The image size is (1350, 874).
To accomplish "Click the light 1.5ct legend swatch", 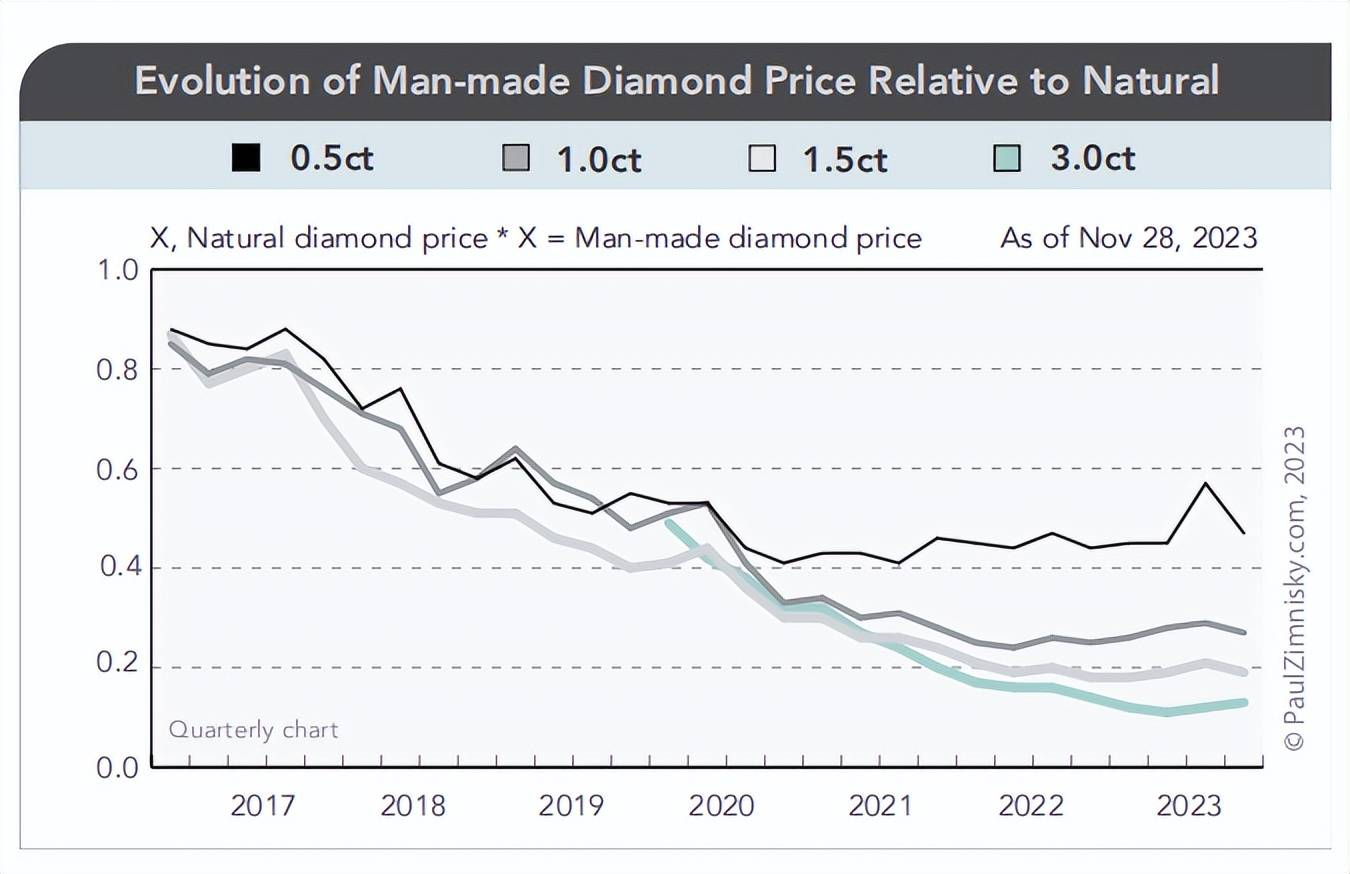I will 762,158.
